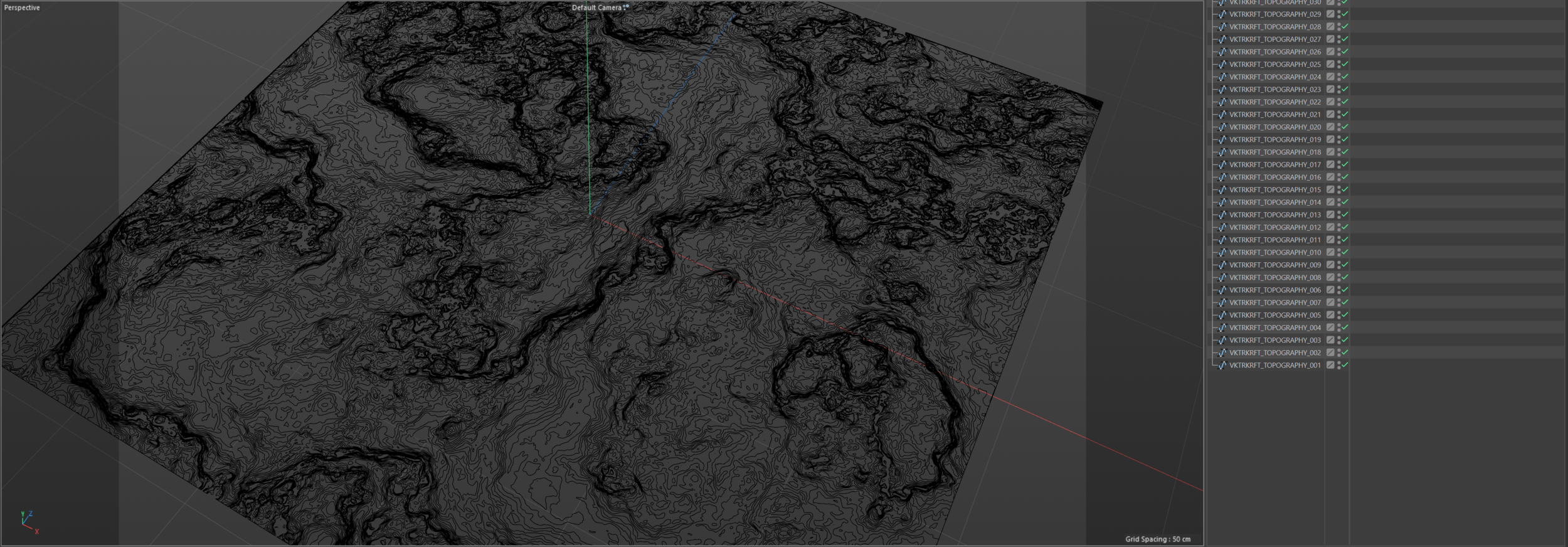Disable green checkmark of VKTRKRFT_TOPOGRAPHY_001
Image resolution: width=1568 pixels, height=547 pixels.
(1345, 365)
